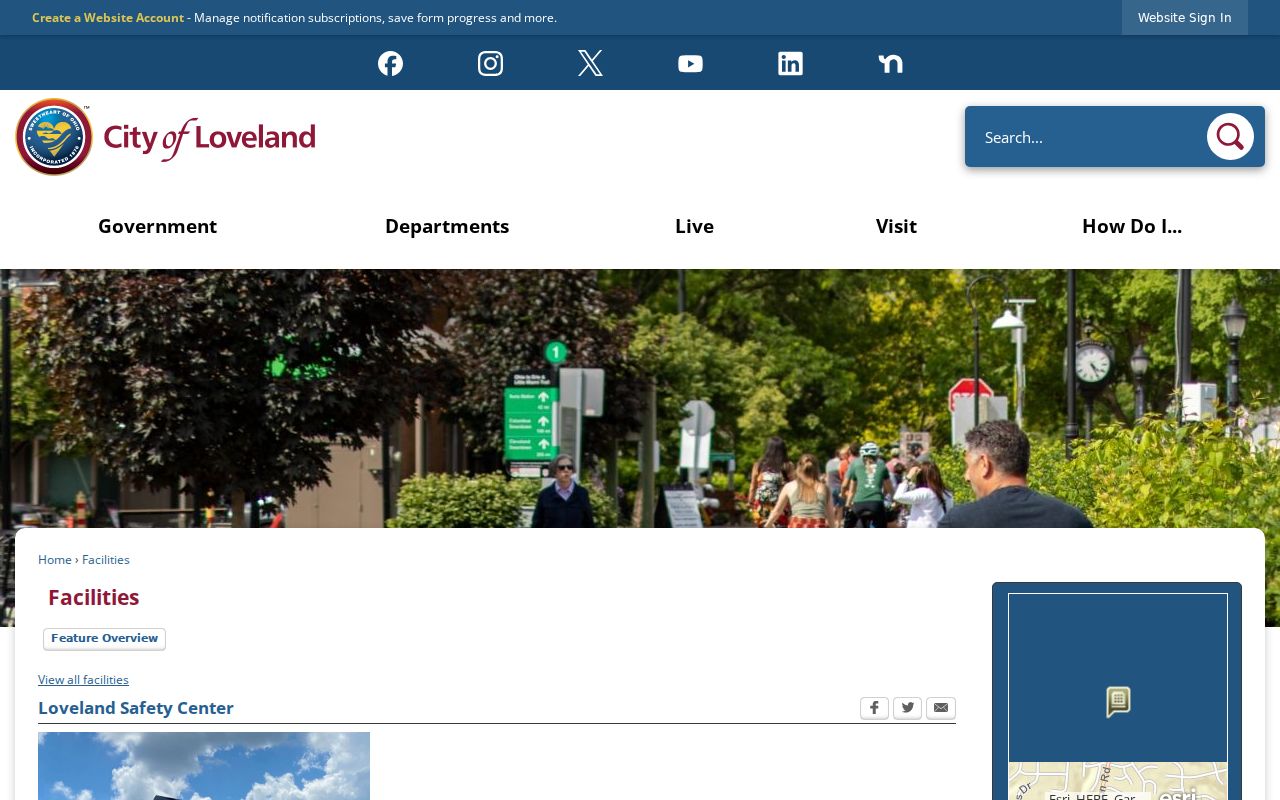The height and width of the screenshot is (800, 1280).
Task: Open the Government menu
Action: 157,226
